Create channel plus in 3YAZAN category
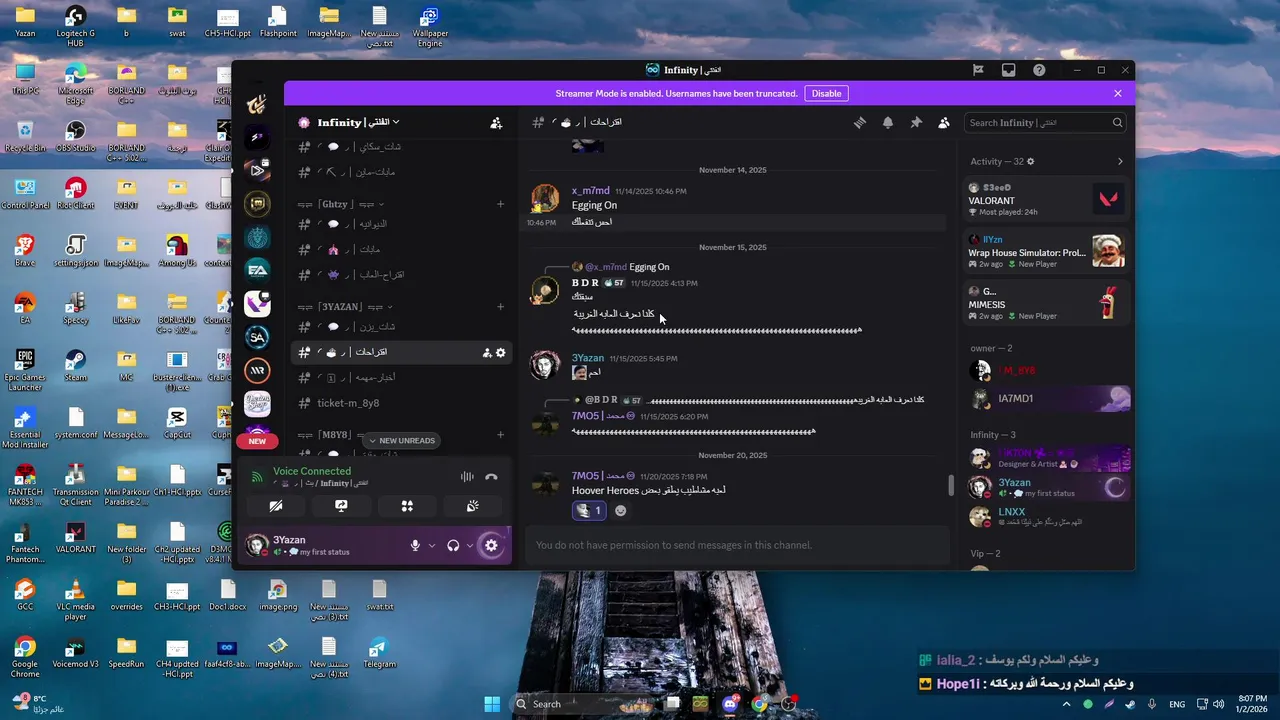The width and height of the screenshot is (1280, 720). pos(500,307)
